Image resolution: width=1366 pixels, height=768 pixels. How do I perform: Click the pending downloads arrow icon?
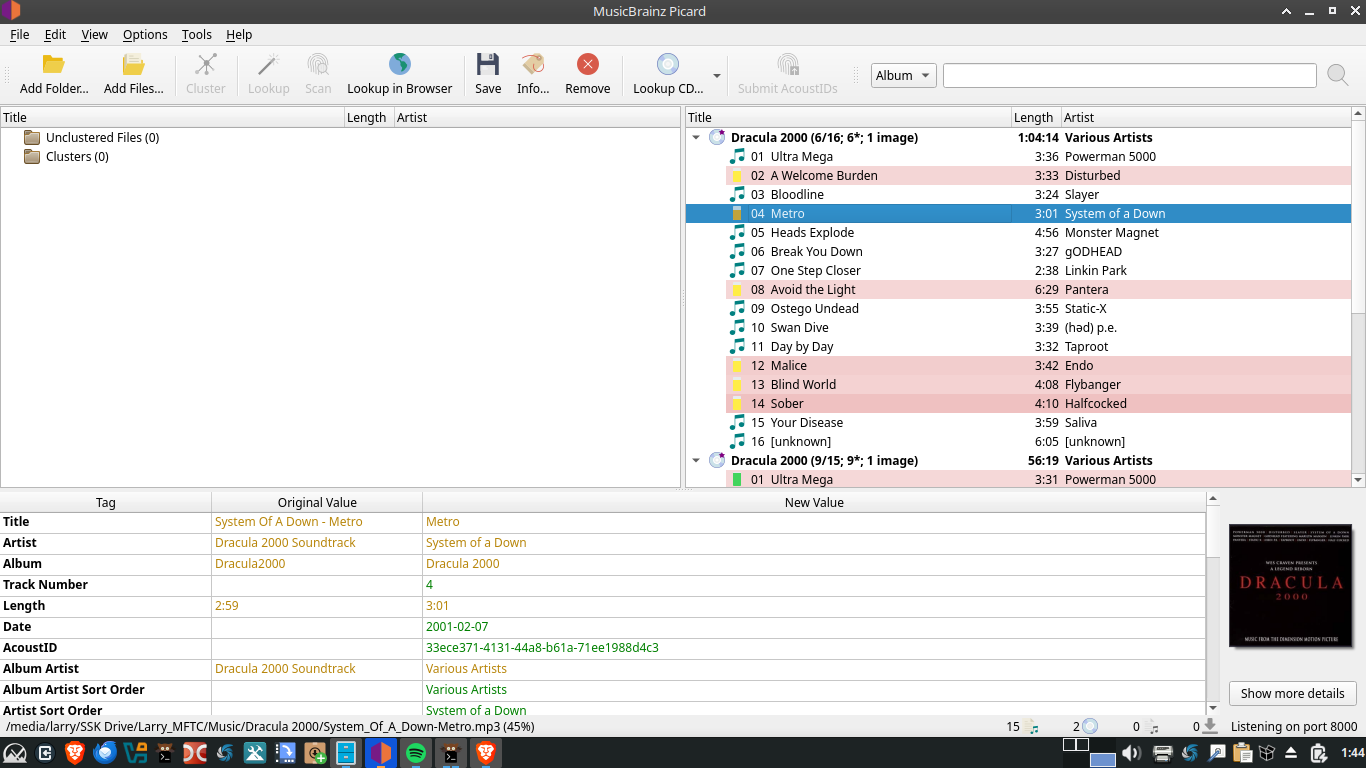click(x=1210, y=727)
